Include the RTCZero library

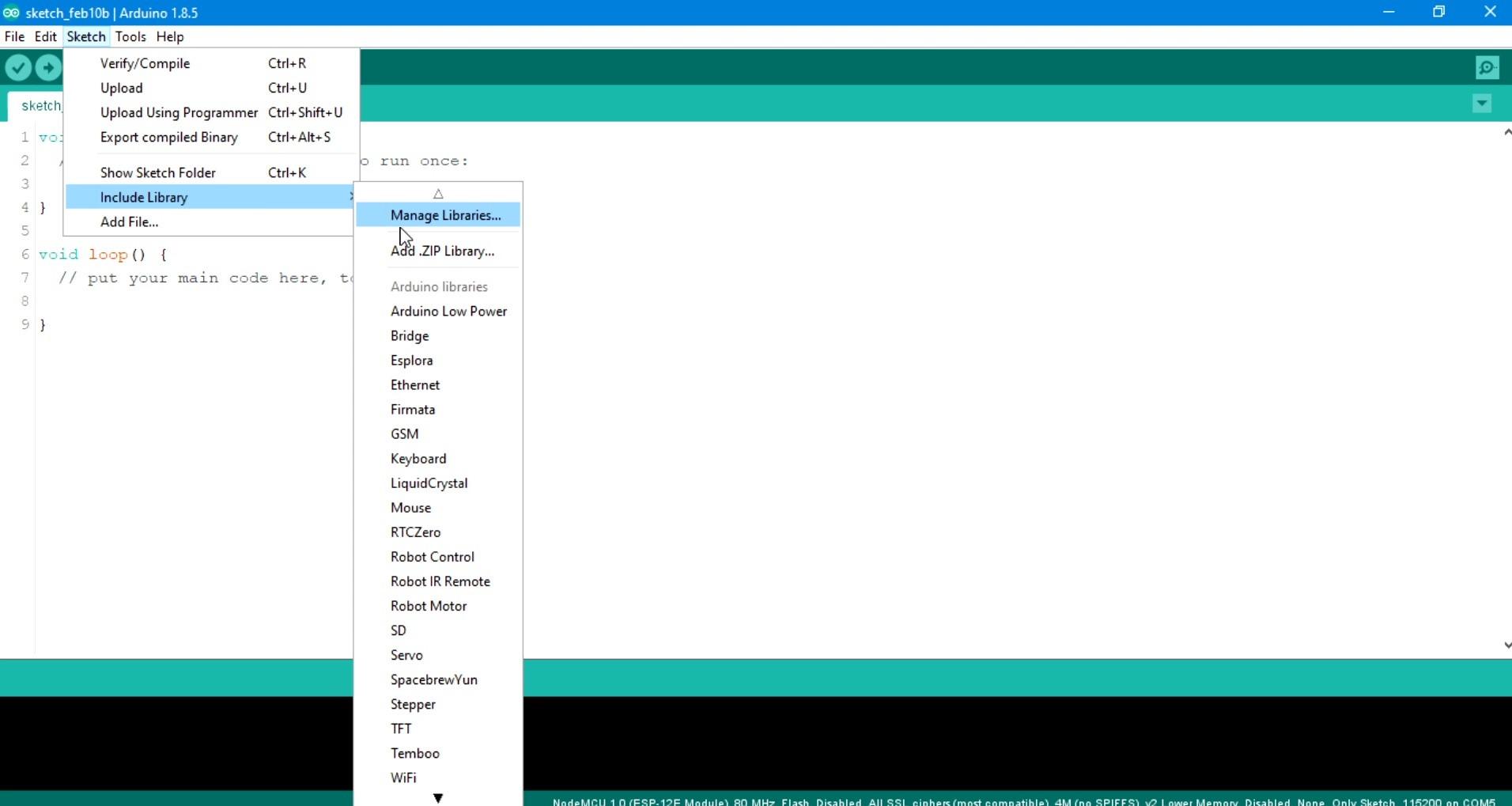click(438, 532)
